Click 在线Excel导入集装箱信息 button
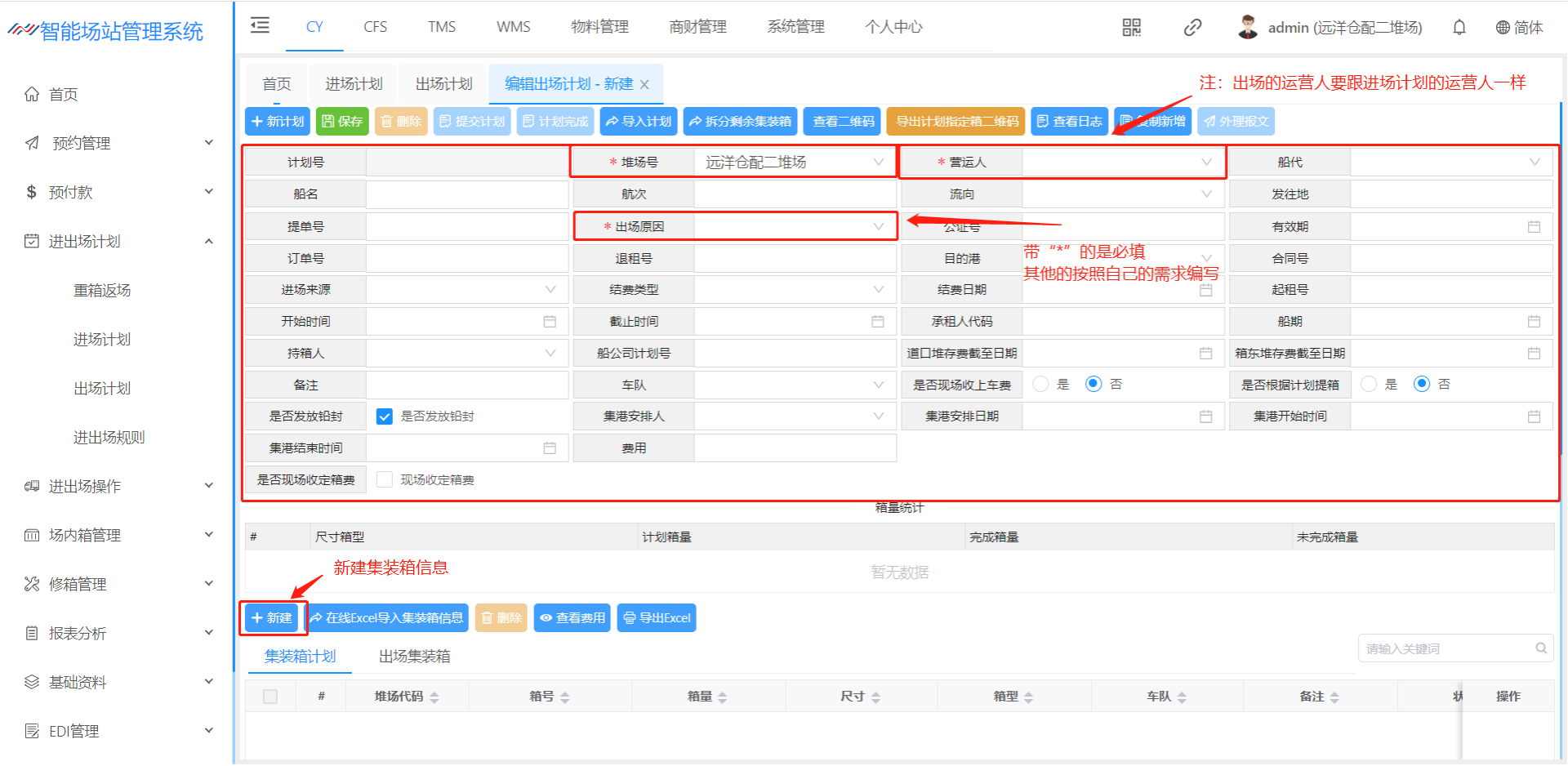This screenshot has width=1568, height=766. [x=387, y=618]
